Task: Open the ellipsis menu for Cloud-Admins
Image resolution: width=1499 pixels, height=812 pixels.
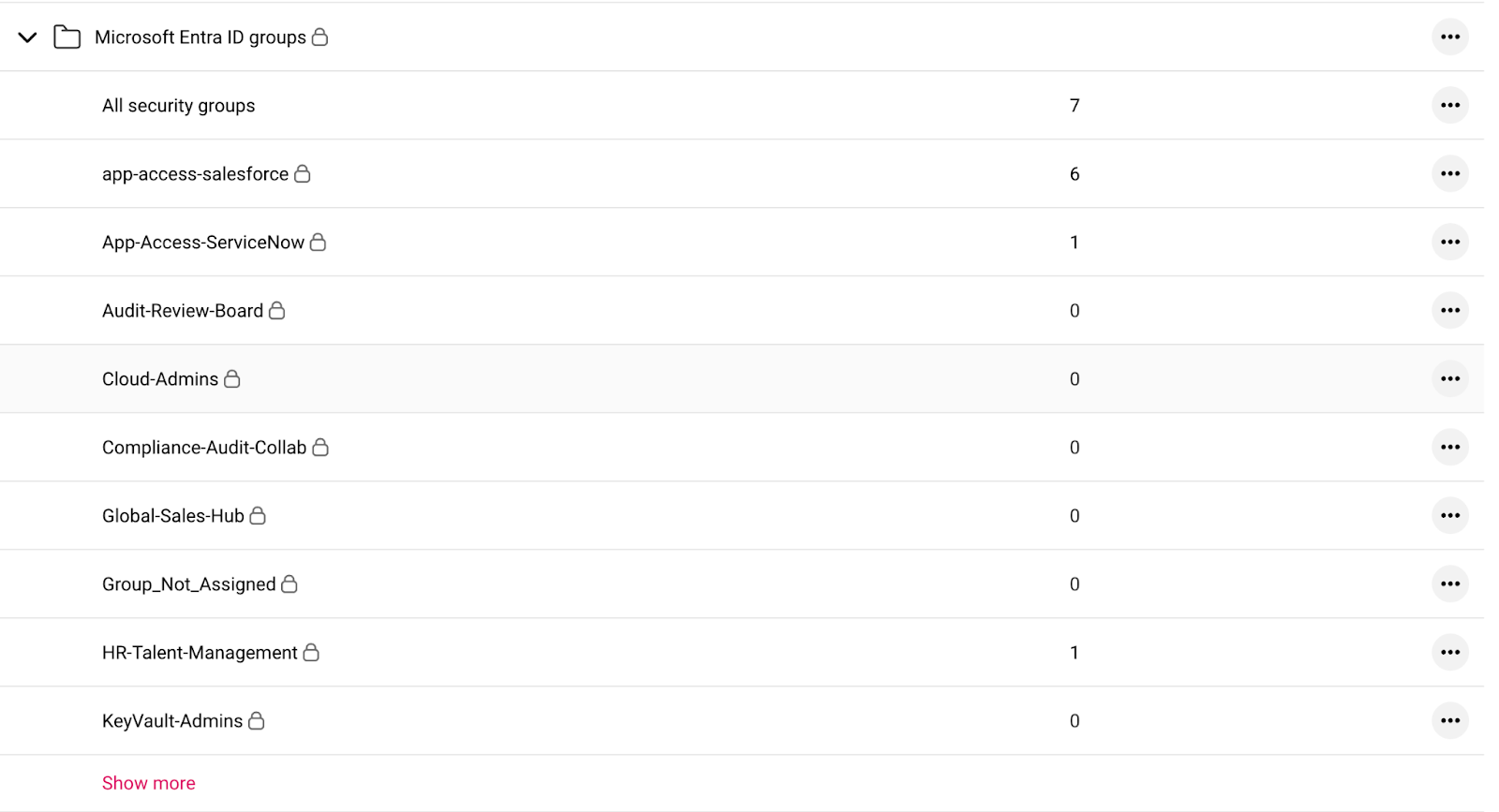Action: coord(1449,378)
